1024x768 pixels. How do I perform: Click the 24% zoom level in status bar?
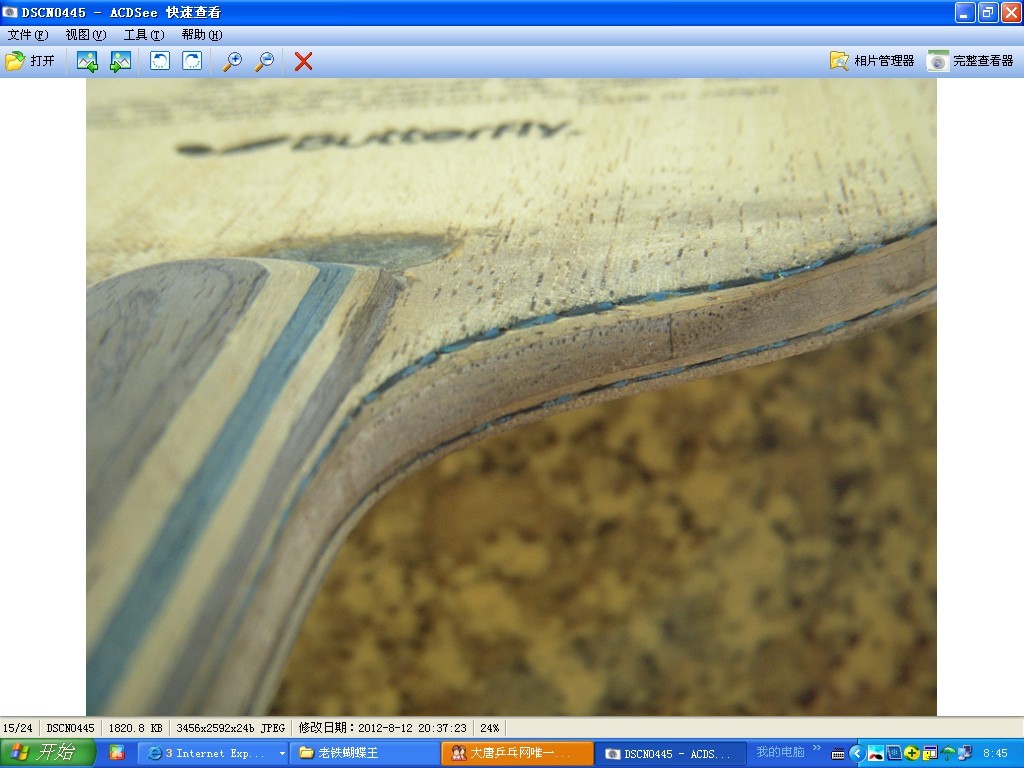pos(489,728)
